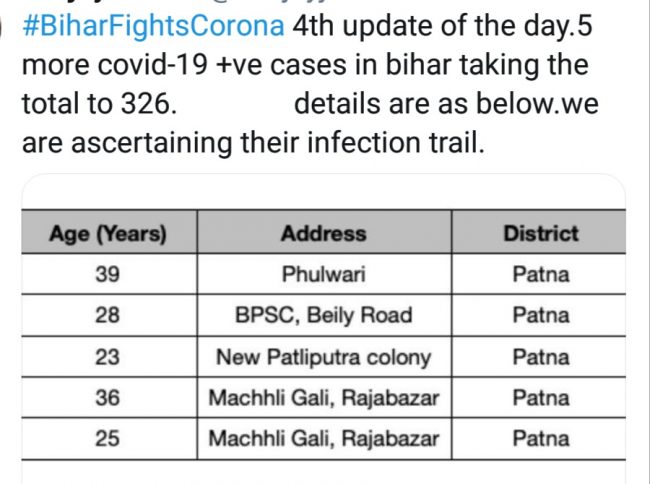Select the age 23 cell

tap(108, 357)
